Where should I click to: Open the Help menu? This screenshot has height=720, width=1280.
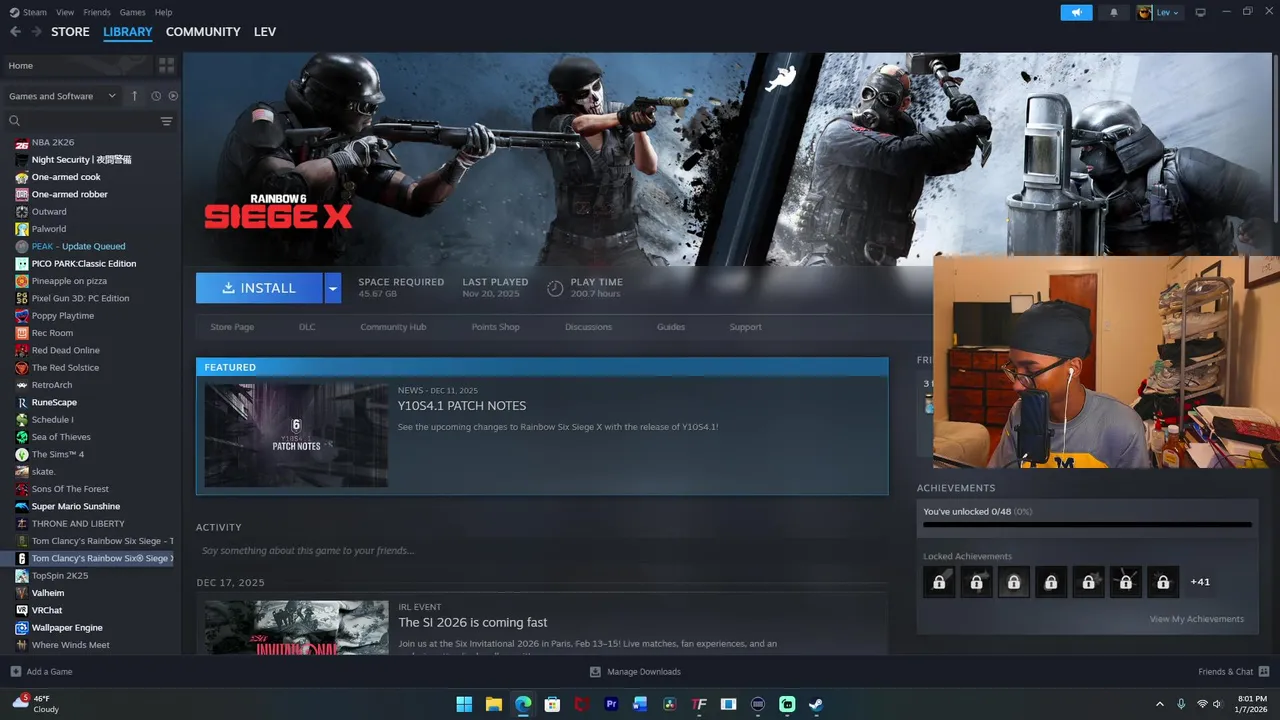163,12
